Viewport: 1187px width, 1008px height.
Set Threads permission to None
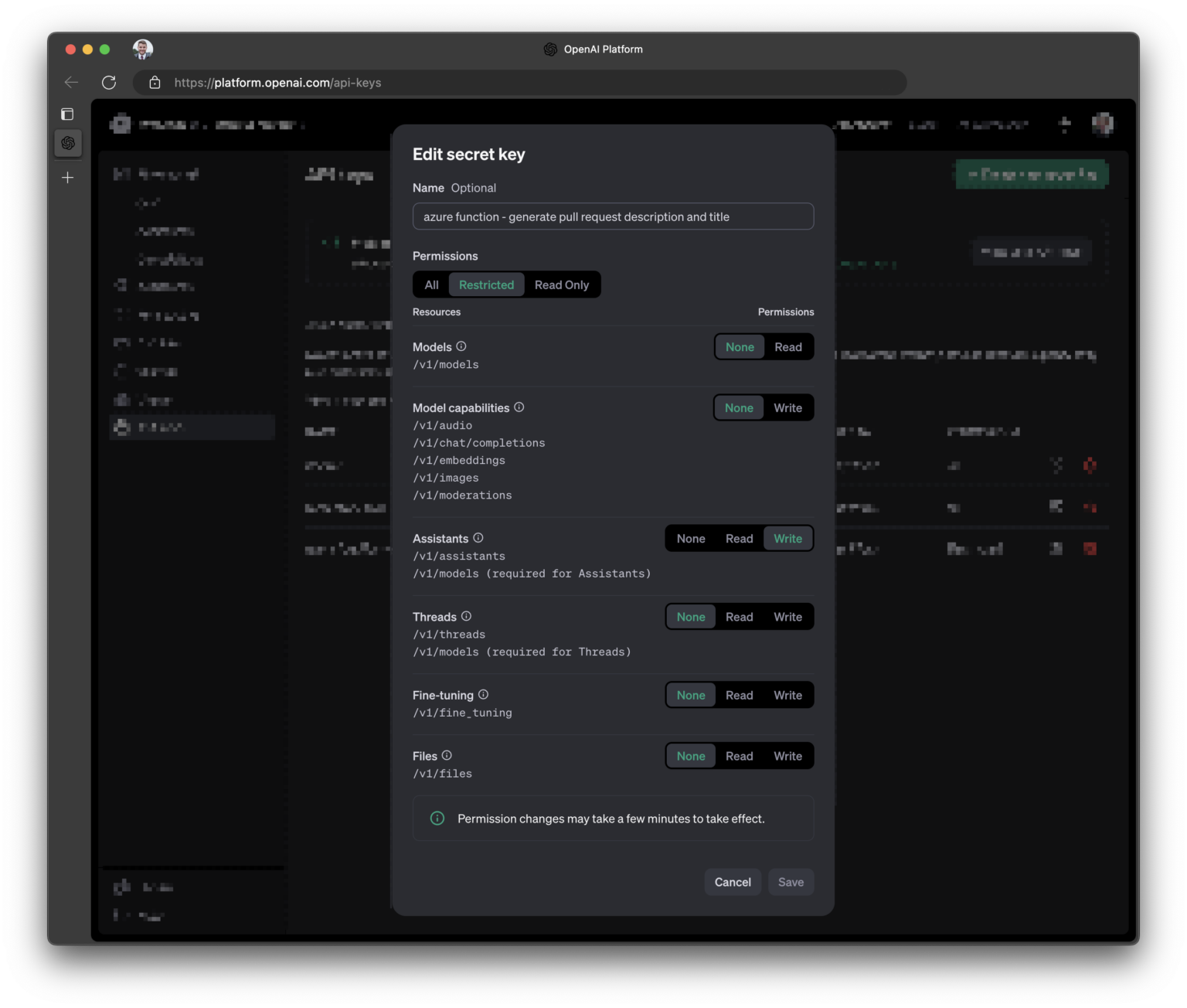click(x=691, y=617)
